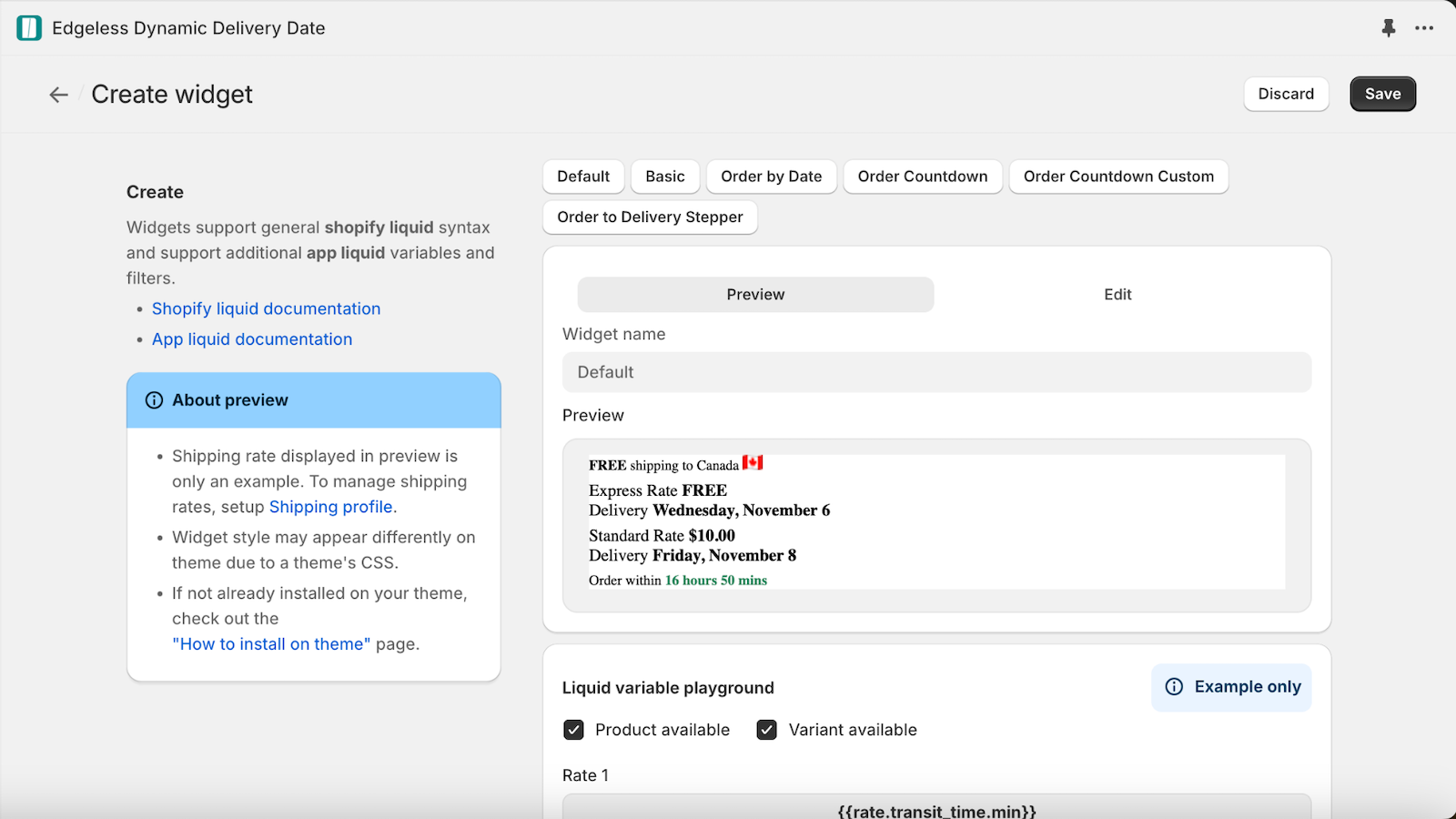1456x819 pixels.
Task: Click the "Create widget" page title
Action: click(172, 95)
